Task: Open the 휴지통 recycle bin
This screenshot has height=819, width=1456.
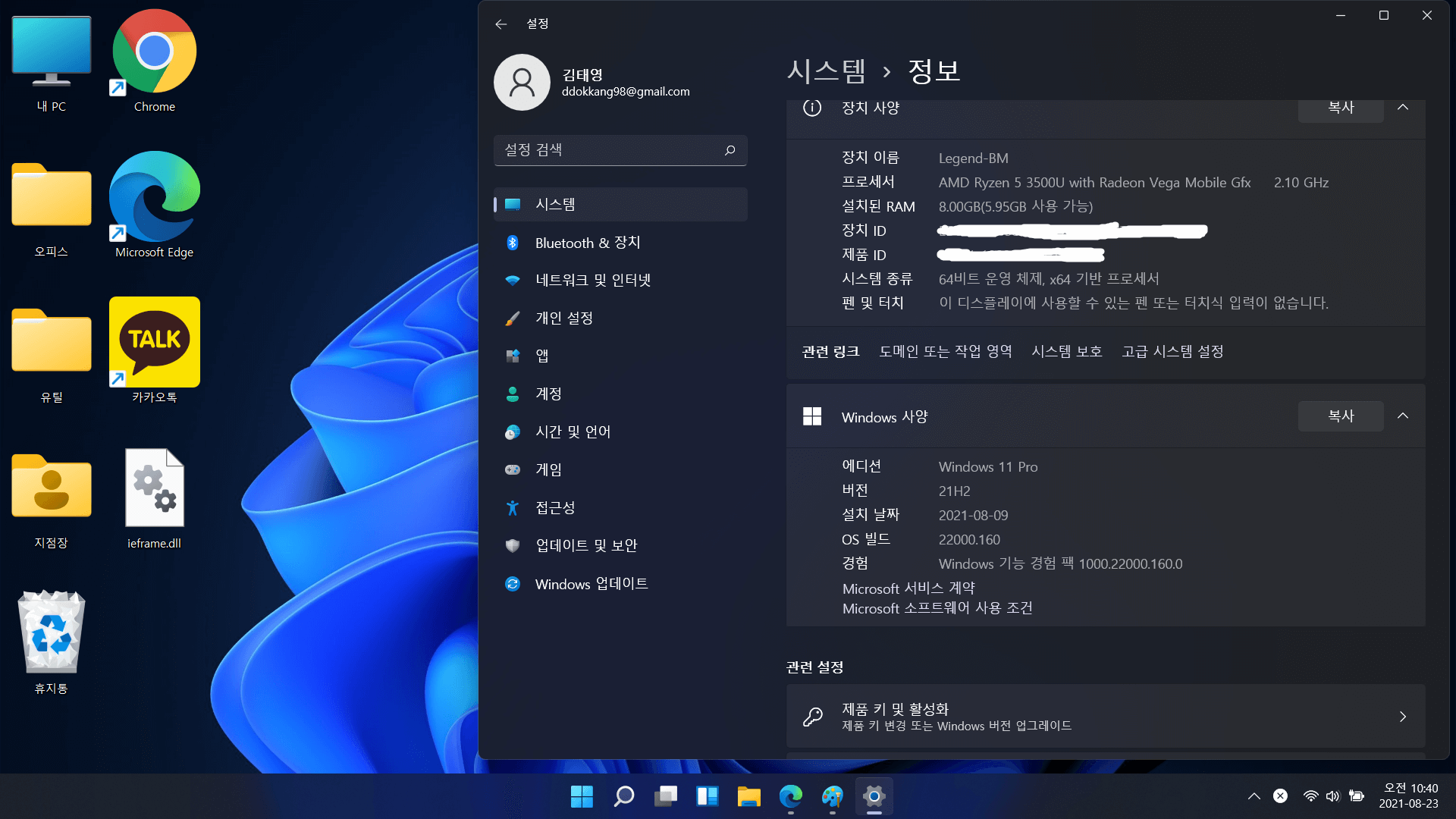Action: (52, 643)
